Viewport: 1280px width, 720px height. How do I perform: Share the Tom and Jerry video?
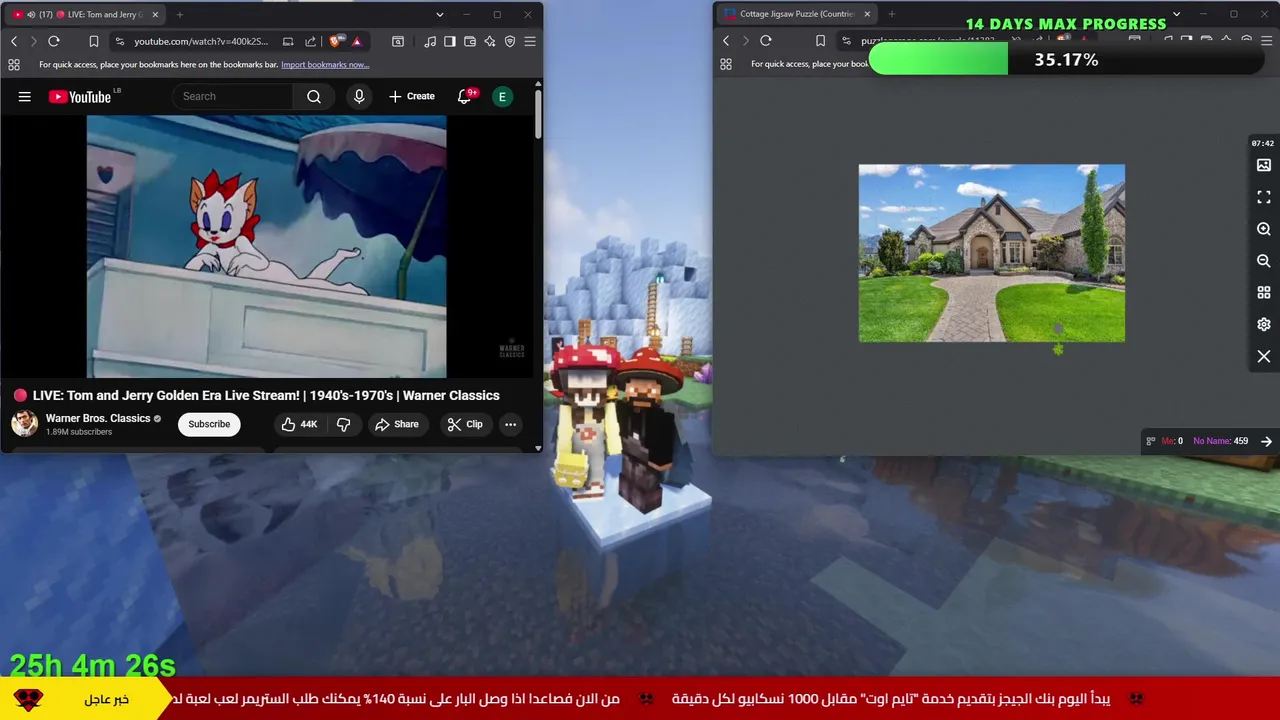coord(397,424)
